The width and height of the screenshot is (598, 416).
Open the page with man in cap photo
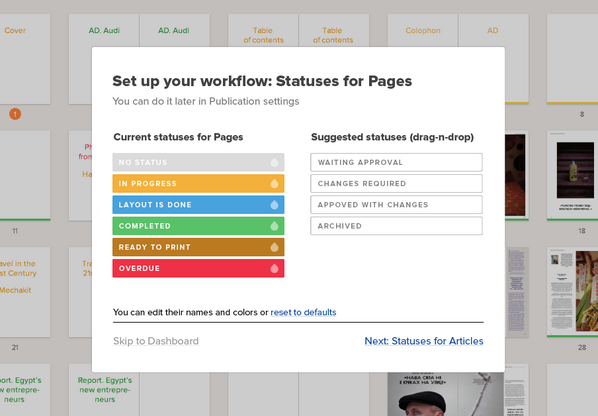(x=445, y=394)
